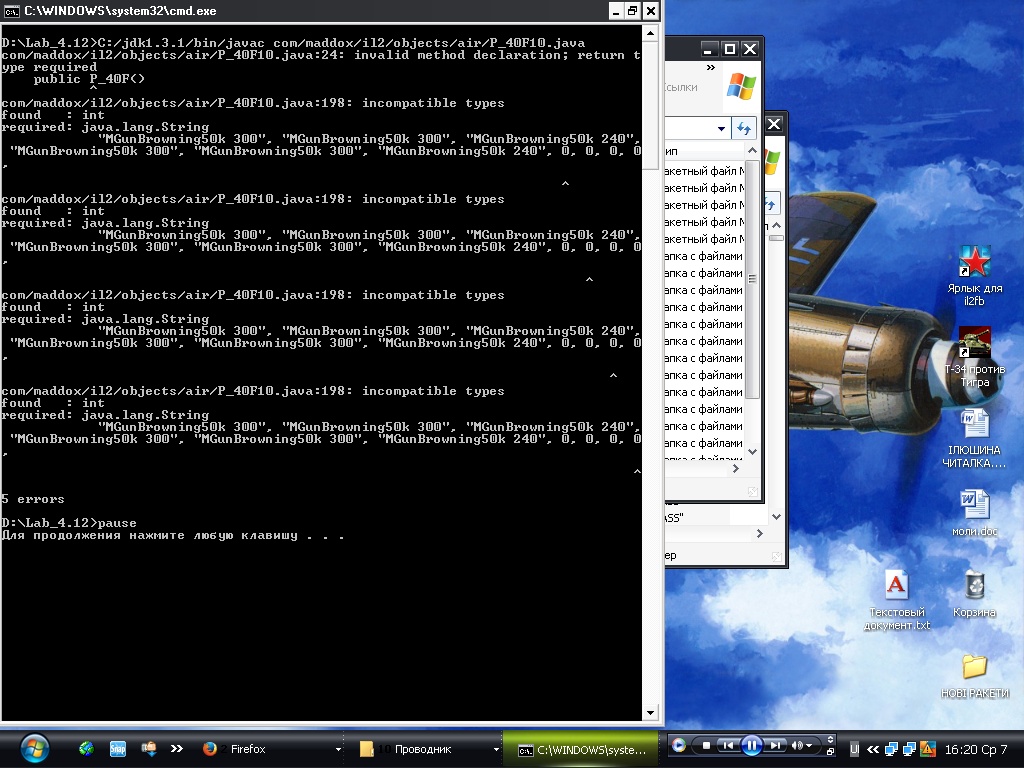Click the Windows flag logo in Explorer
Viewport: 1024px width, 768px height.
(x=741, y=86)
